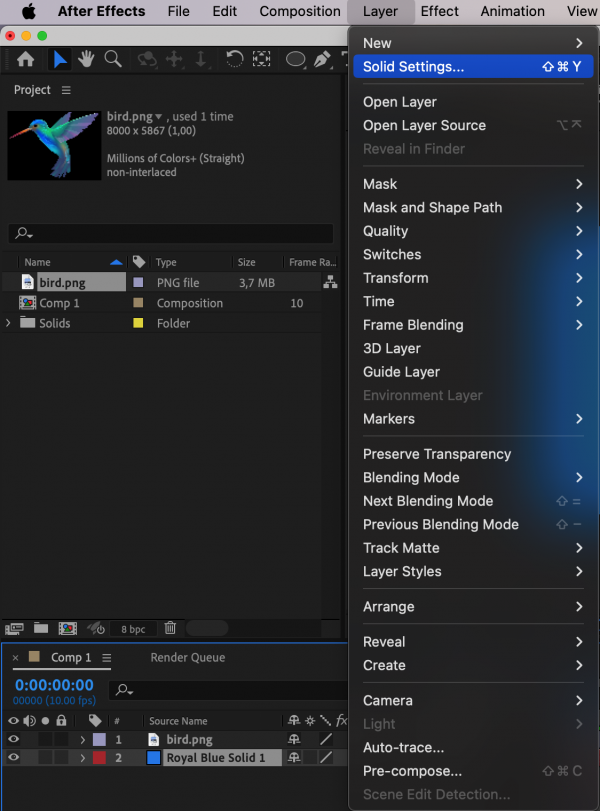
Task: Activate the Pen tool
Action: click(x=324, y=60)
